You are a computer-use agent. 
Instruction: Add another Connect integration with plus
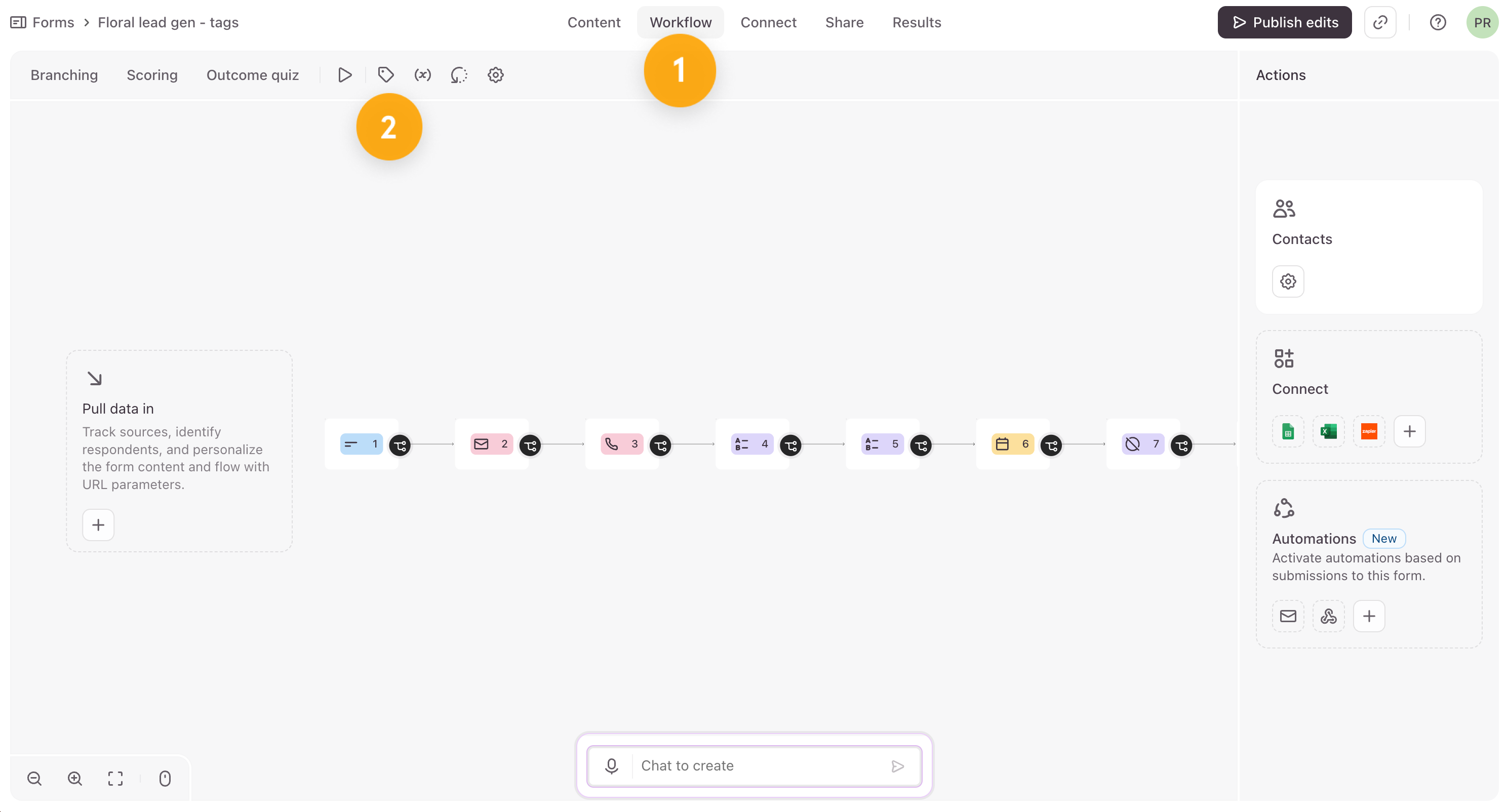pyautogui.click(x=1409, y=432)
